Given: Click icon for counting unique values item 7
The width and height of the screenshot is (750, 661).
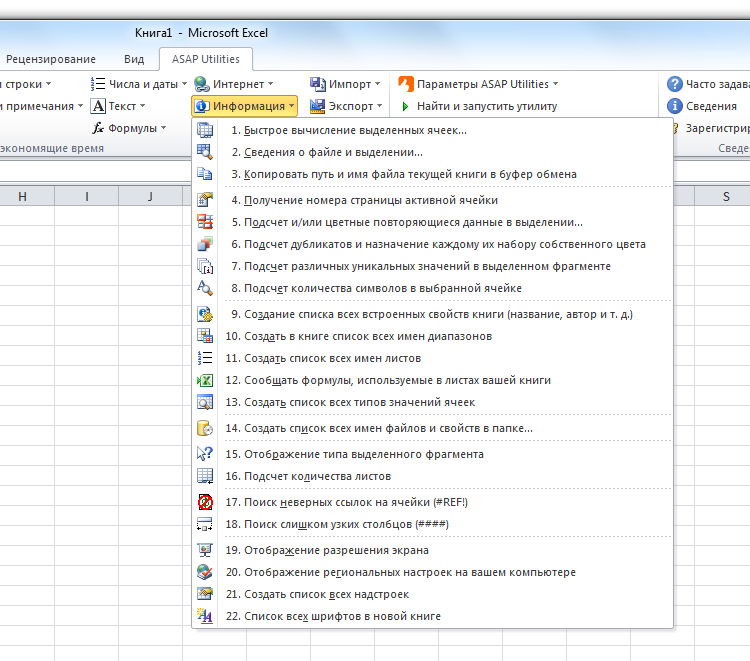Looking at the screenshot, I should pyautogui.click(x=205, y=266).
